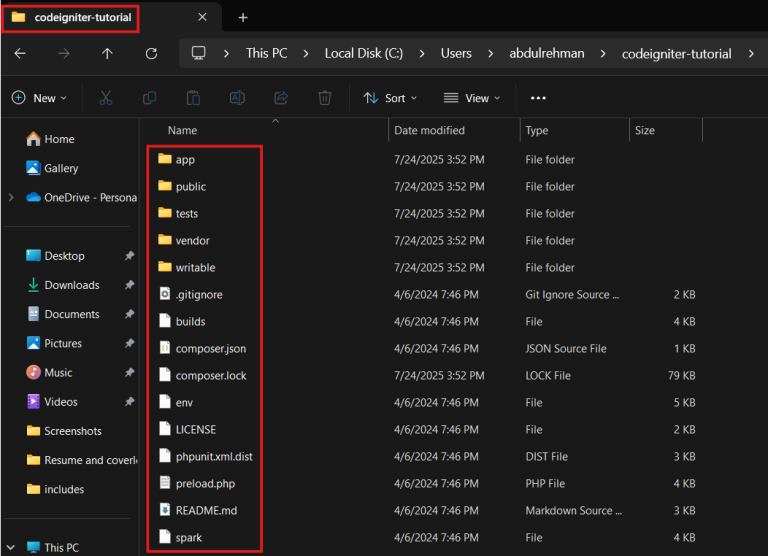Click the pin icon beside Documents

tap(129, 314)
